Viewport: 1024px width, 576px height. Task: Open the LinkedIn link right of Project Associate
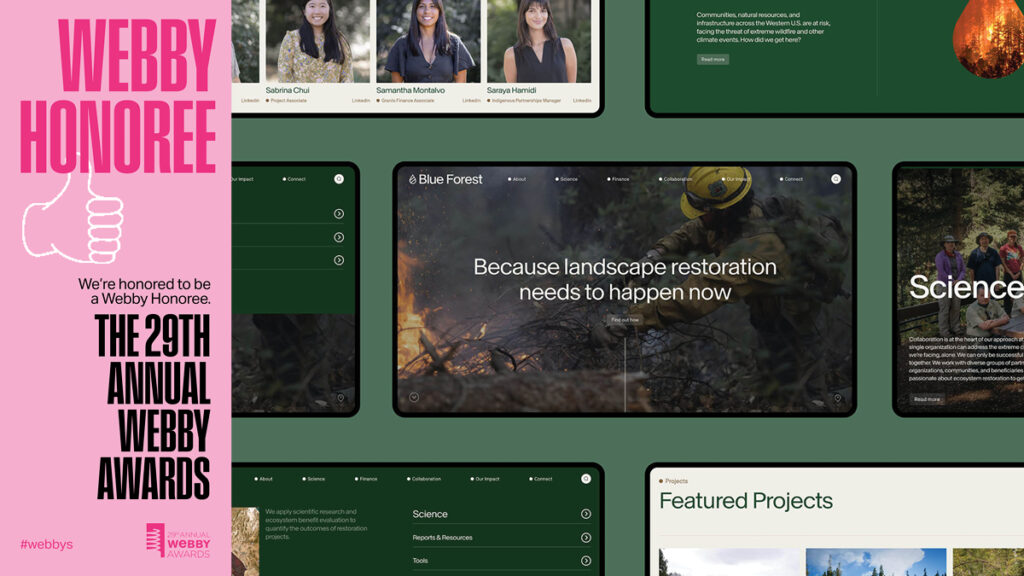point(360,101)
